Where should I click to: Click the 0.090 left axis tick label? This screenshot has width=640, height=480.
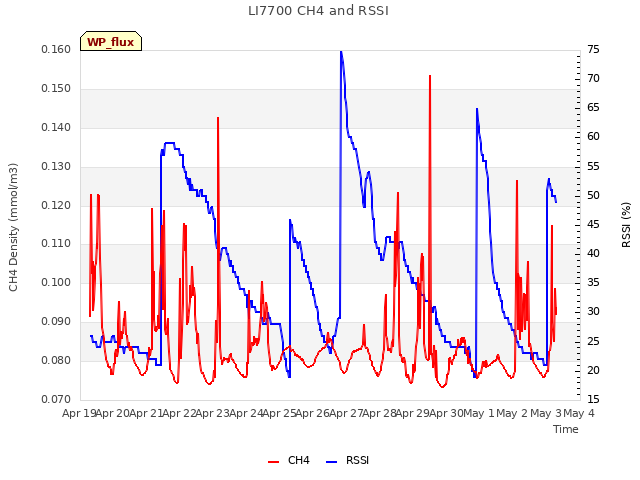click(x=56, y=321)
